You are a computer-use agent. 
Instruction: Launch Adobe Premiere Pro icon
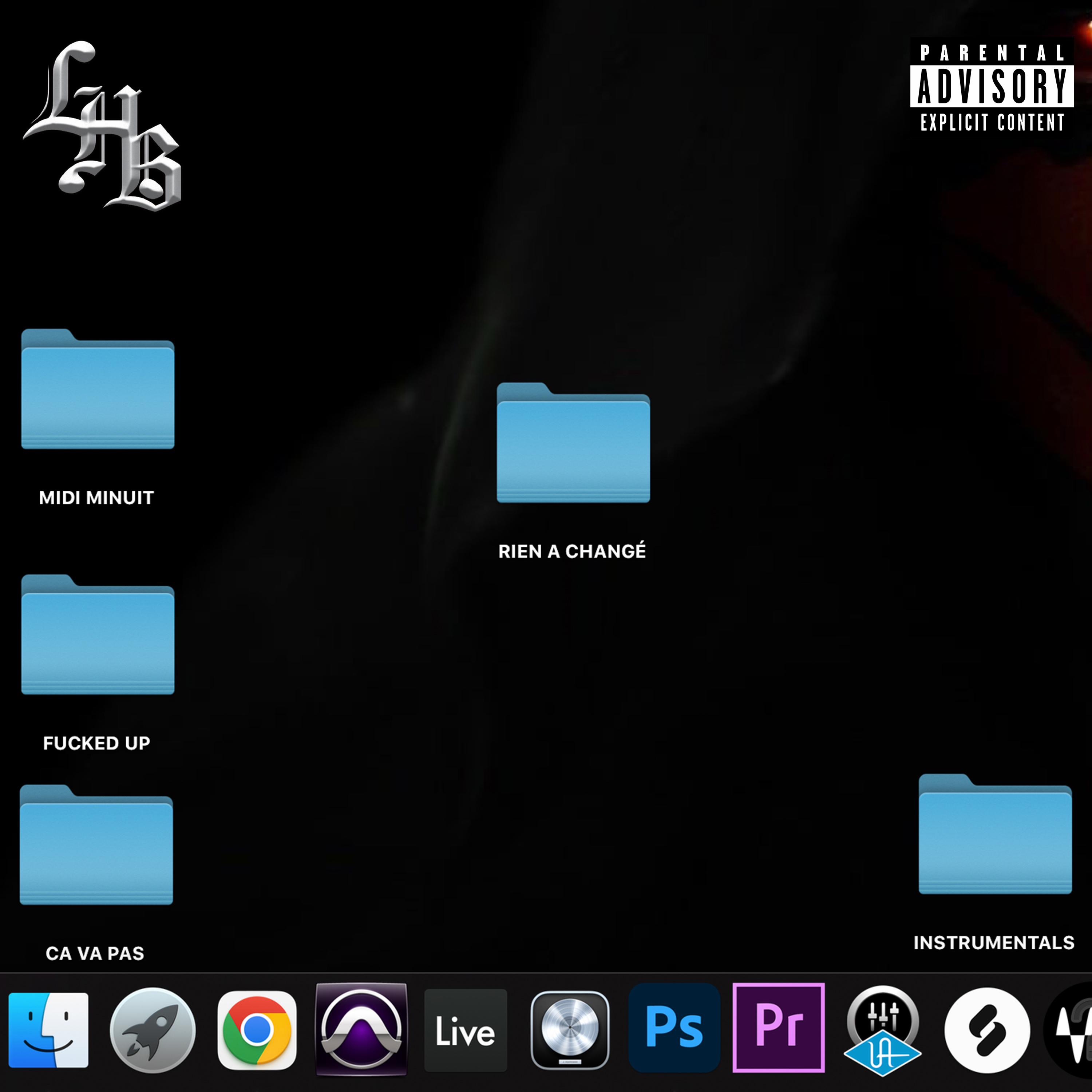tap(778, 1028)
